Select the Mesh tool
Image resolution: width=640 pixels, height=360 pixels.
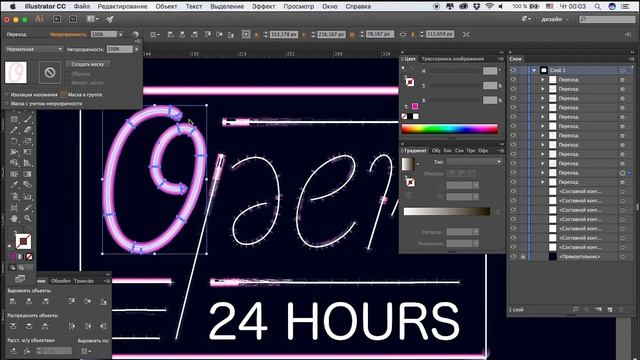(14, 174)
